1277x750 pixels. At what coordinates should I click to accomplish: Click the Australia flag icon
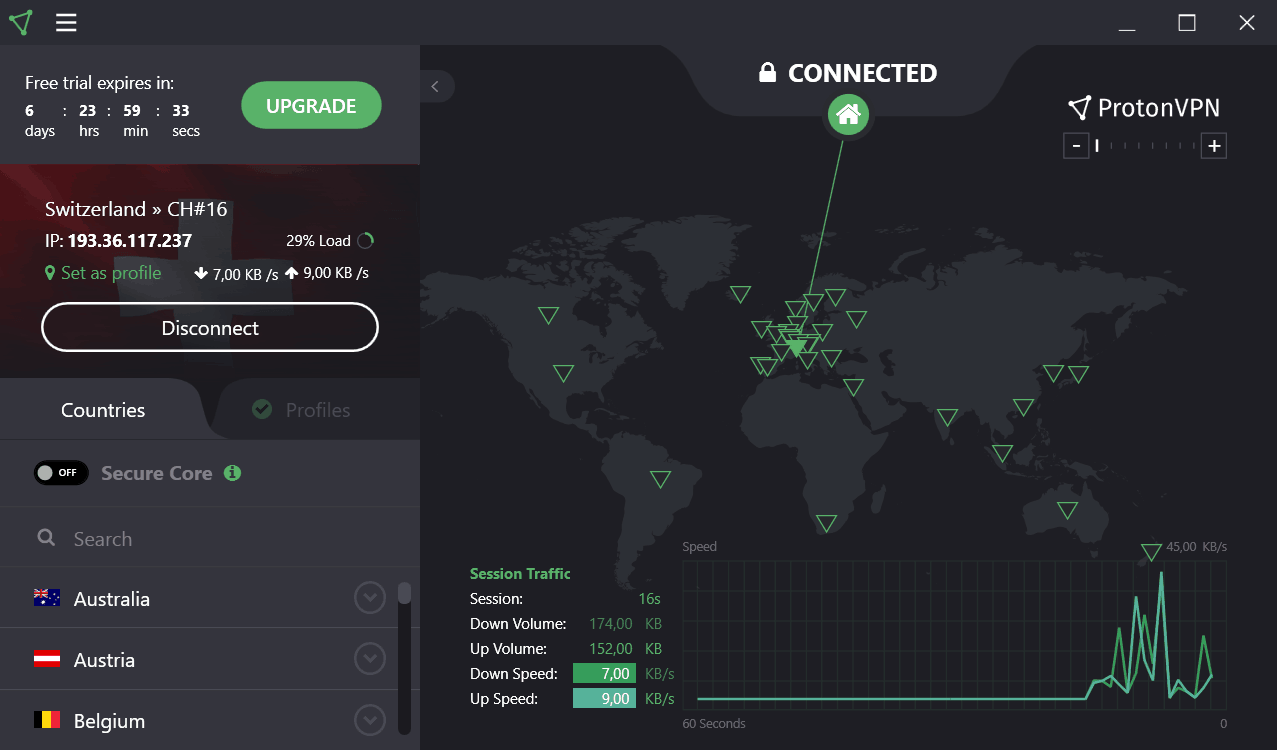pos(47,598)
